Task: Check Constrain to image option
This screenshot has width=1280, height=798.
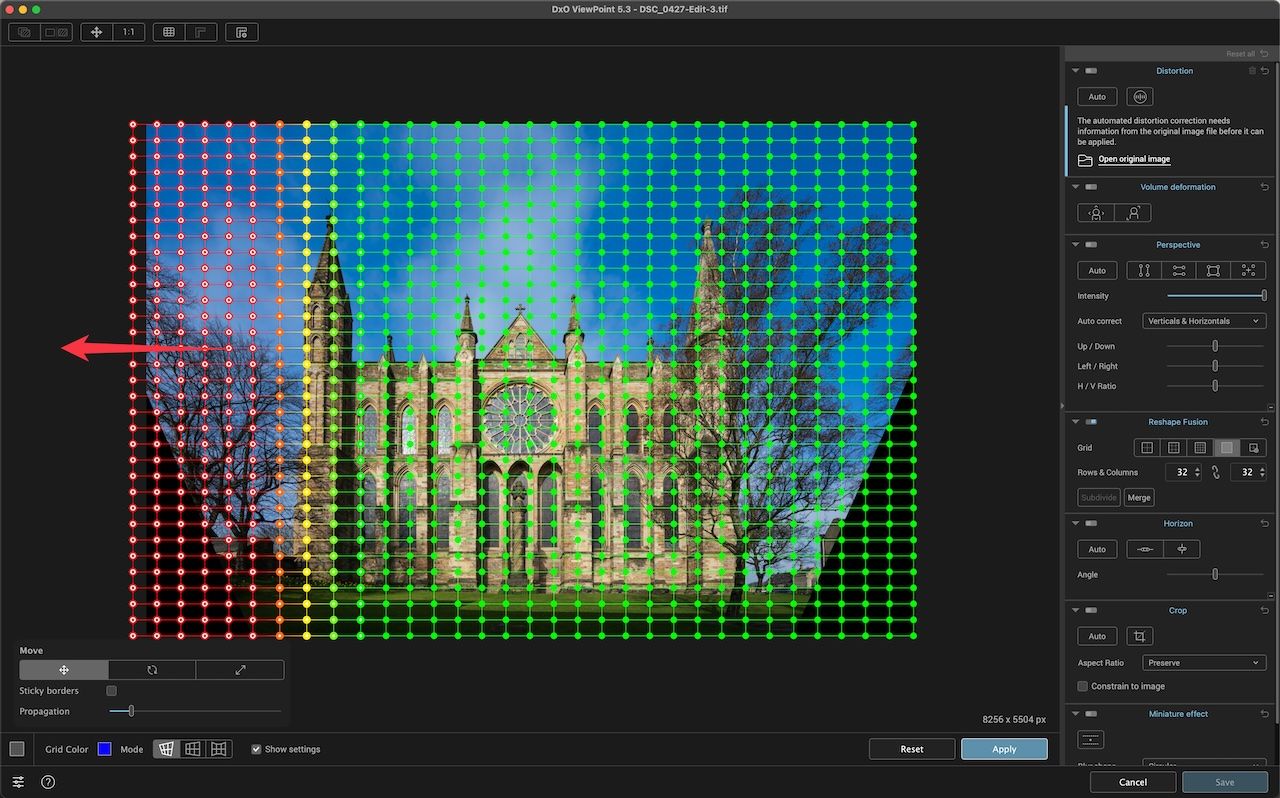Action: click(x=1083, y=686)
